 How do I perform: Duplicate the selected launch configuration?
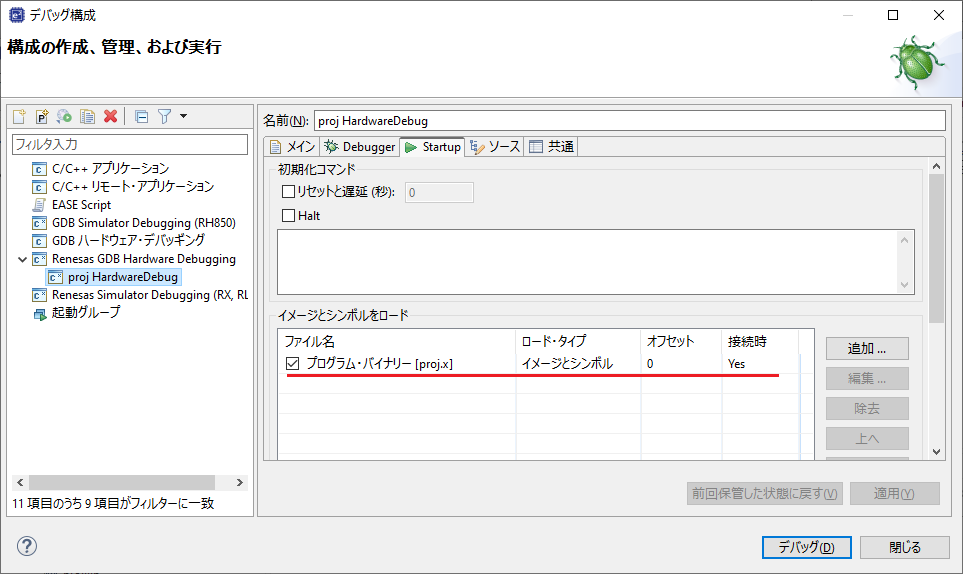pyautogui.click(x=88, y=116)
